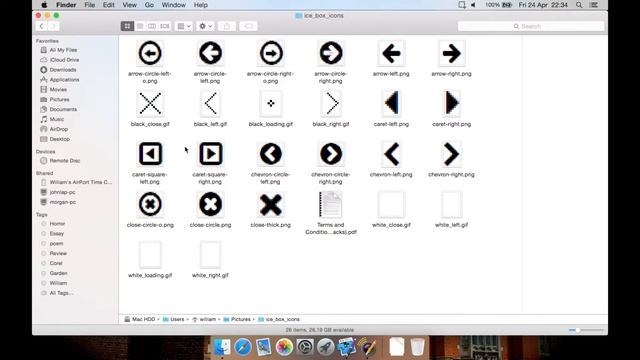Open the Edit menu
The height and width of the screenshot is (360, 640).
point(109,5)
